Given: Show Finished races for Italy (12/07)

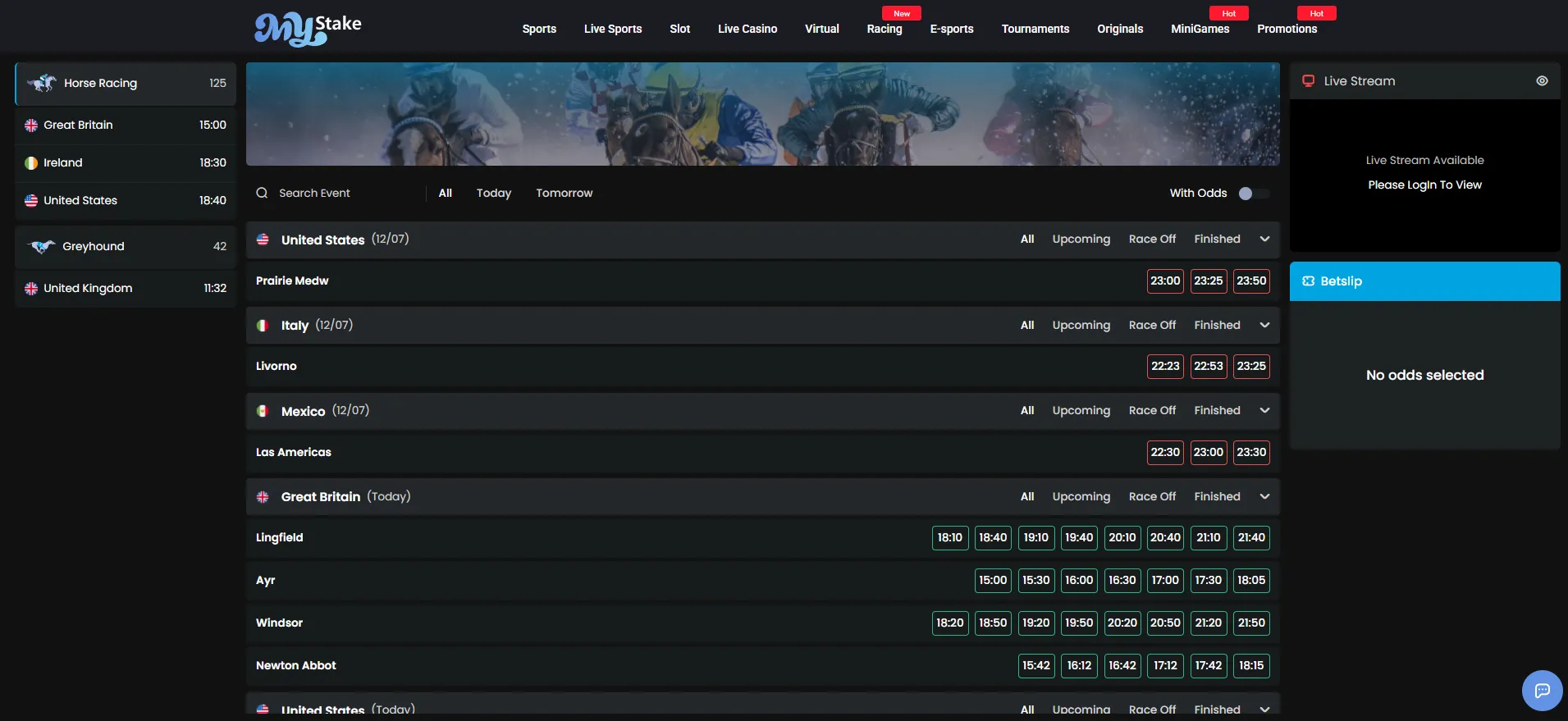Looking at the screenshot, I should 1217,326.
